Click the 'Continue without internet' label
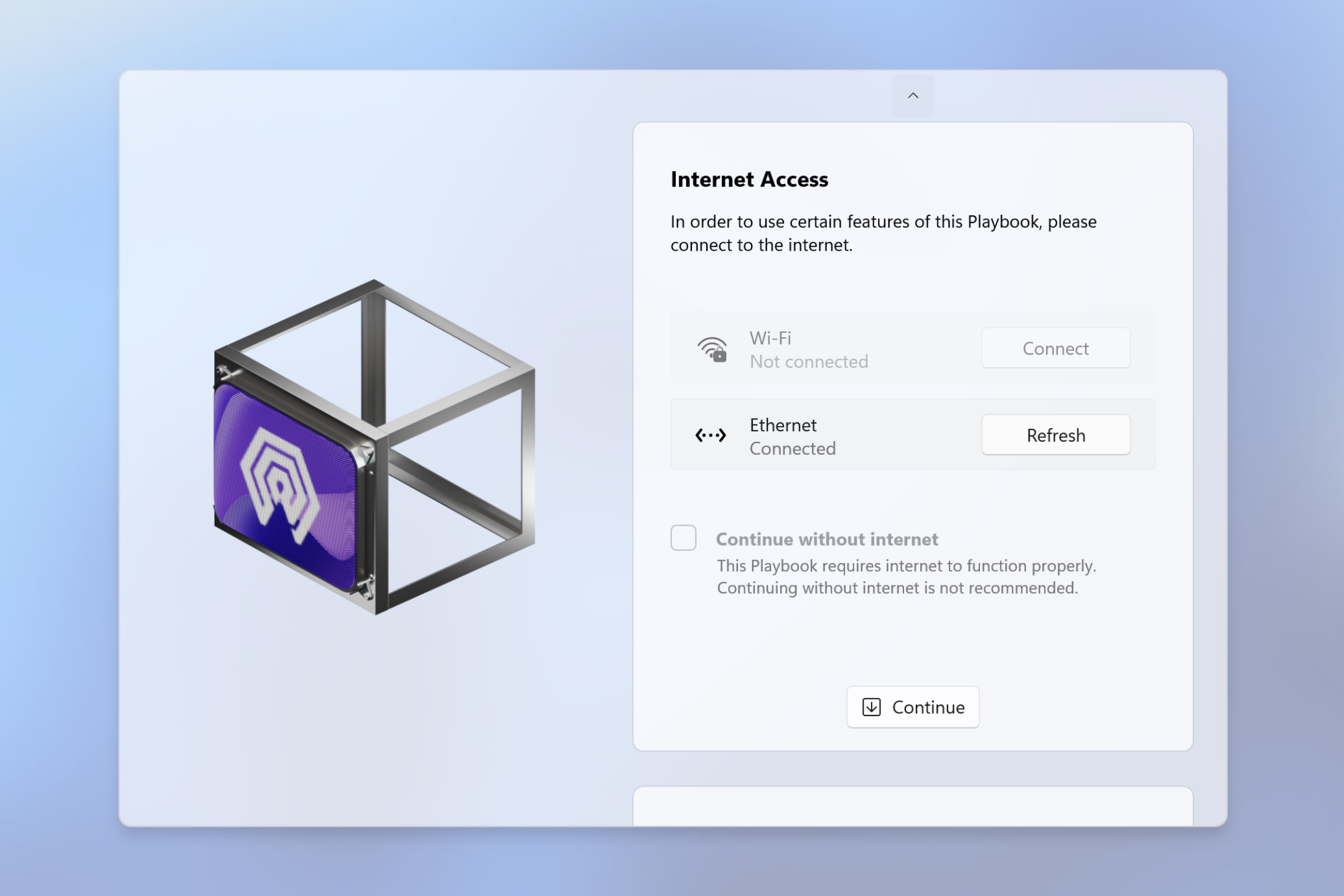This screenshot has height=896, width=1344. [827, 539]
